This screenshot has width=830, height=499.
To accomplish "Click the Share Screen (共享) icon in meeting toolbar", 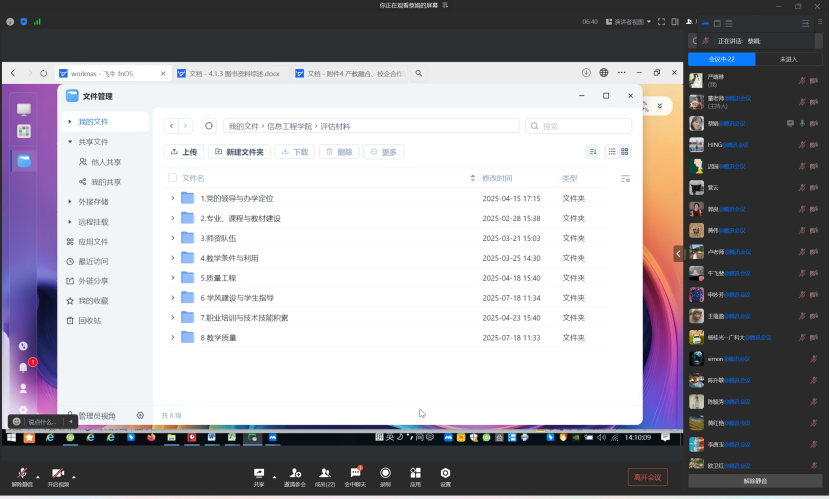I will click(260, 475).
